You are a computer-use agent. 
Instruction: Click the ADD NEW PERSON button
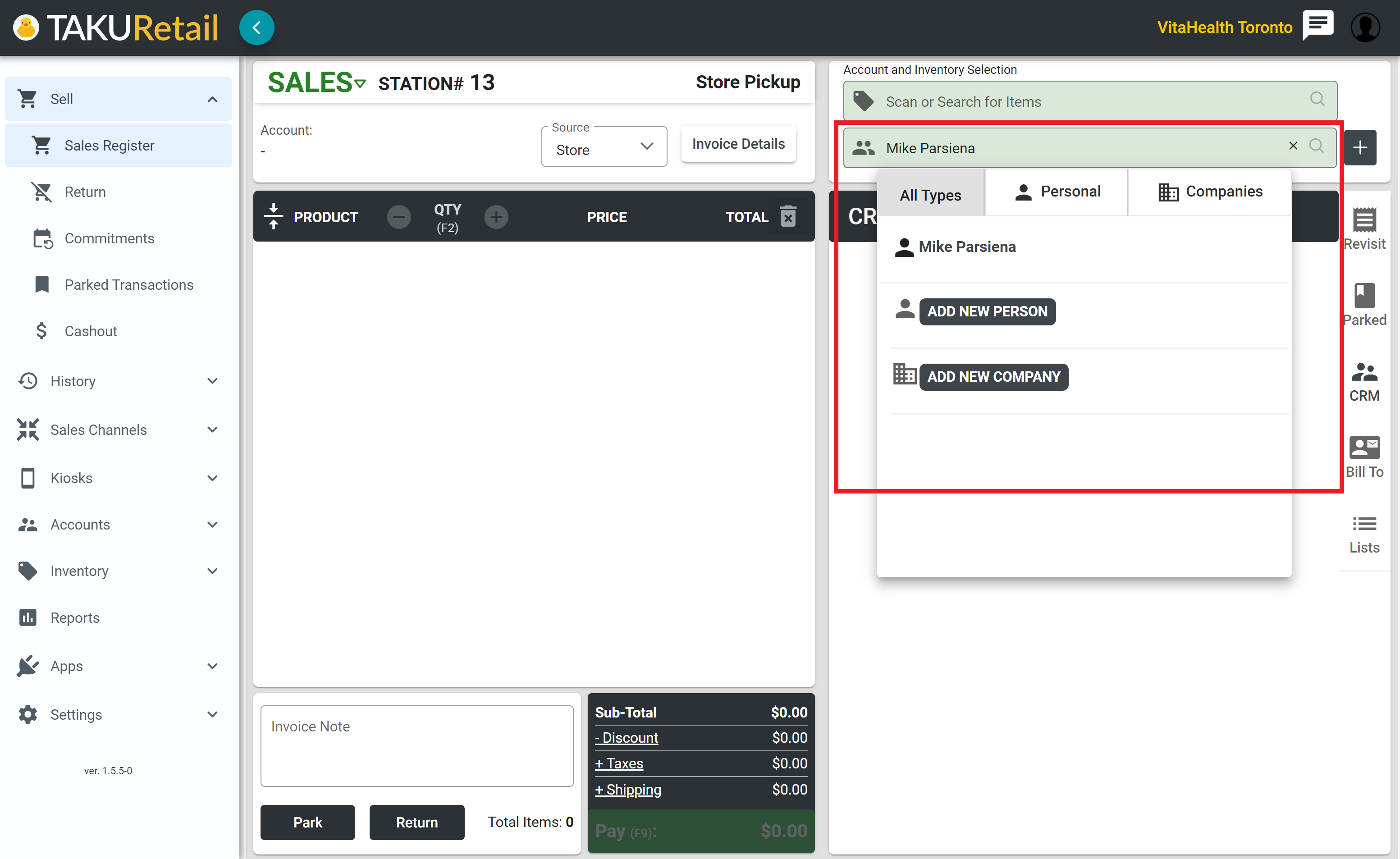click(987, 311)
